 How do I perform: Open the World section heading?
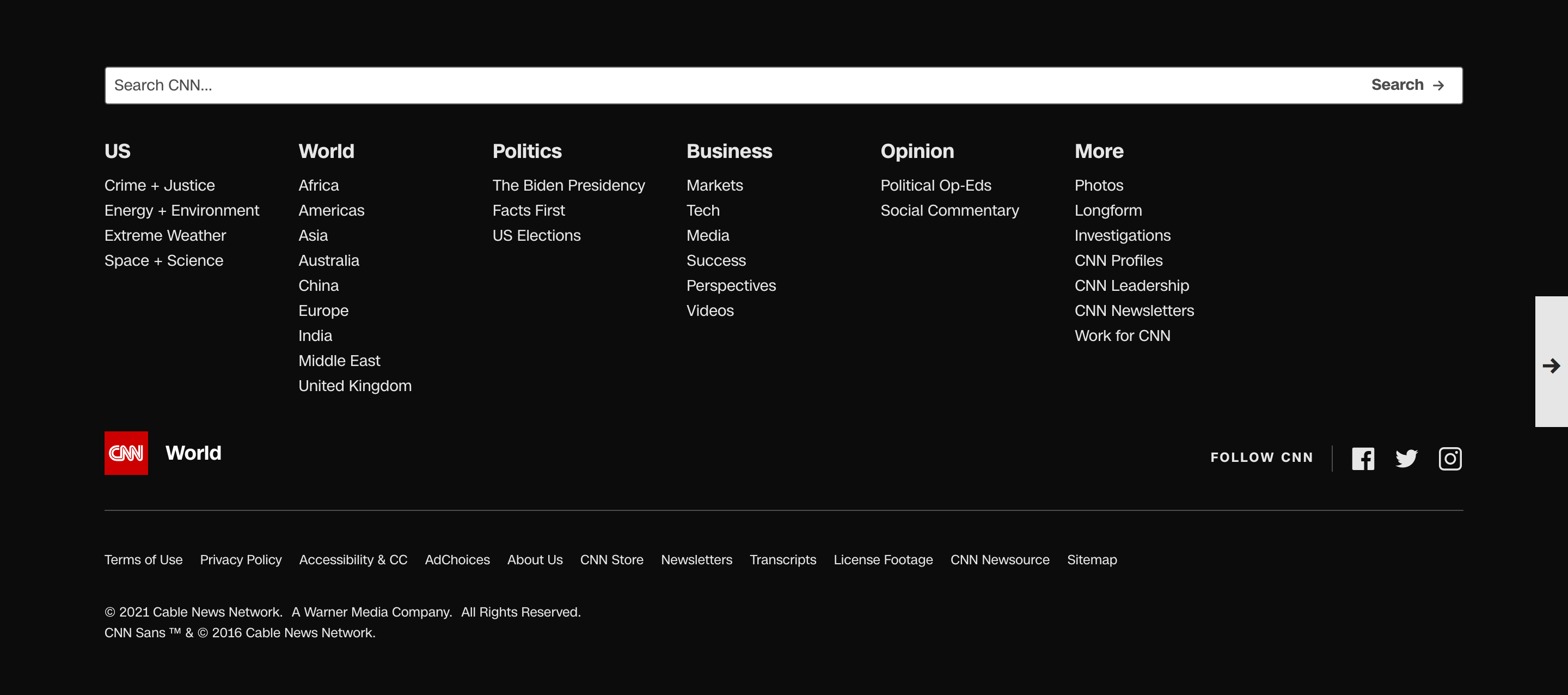[326, 151]
